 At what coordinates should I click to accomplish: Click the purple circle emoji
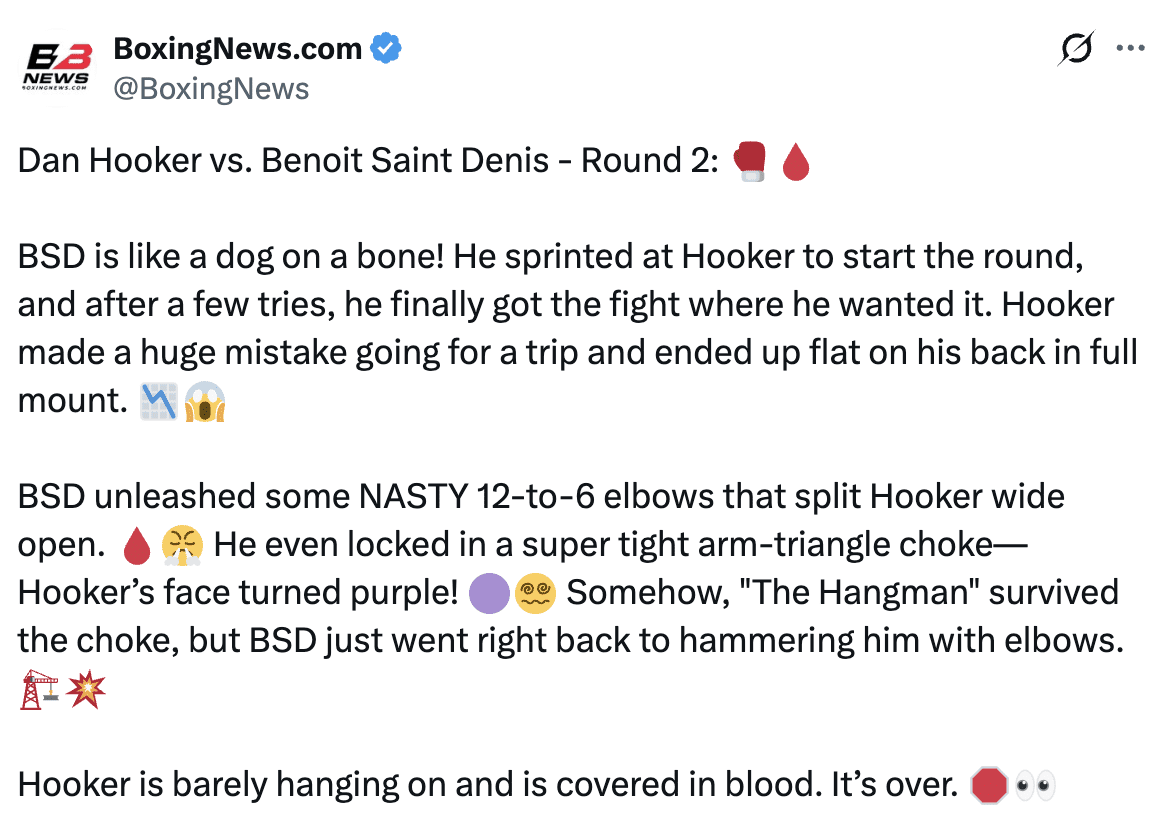pyautogui.click(x=490, y=593)
